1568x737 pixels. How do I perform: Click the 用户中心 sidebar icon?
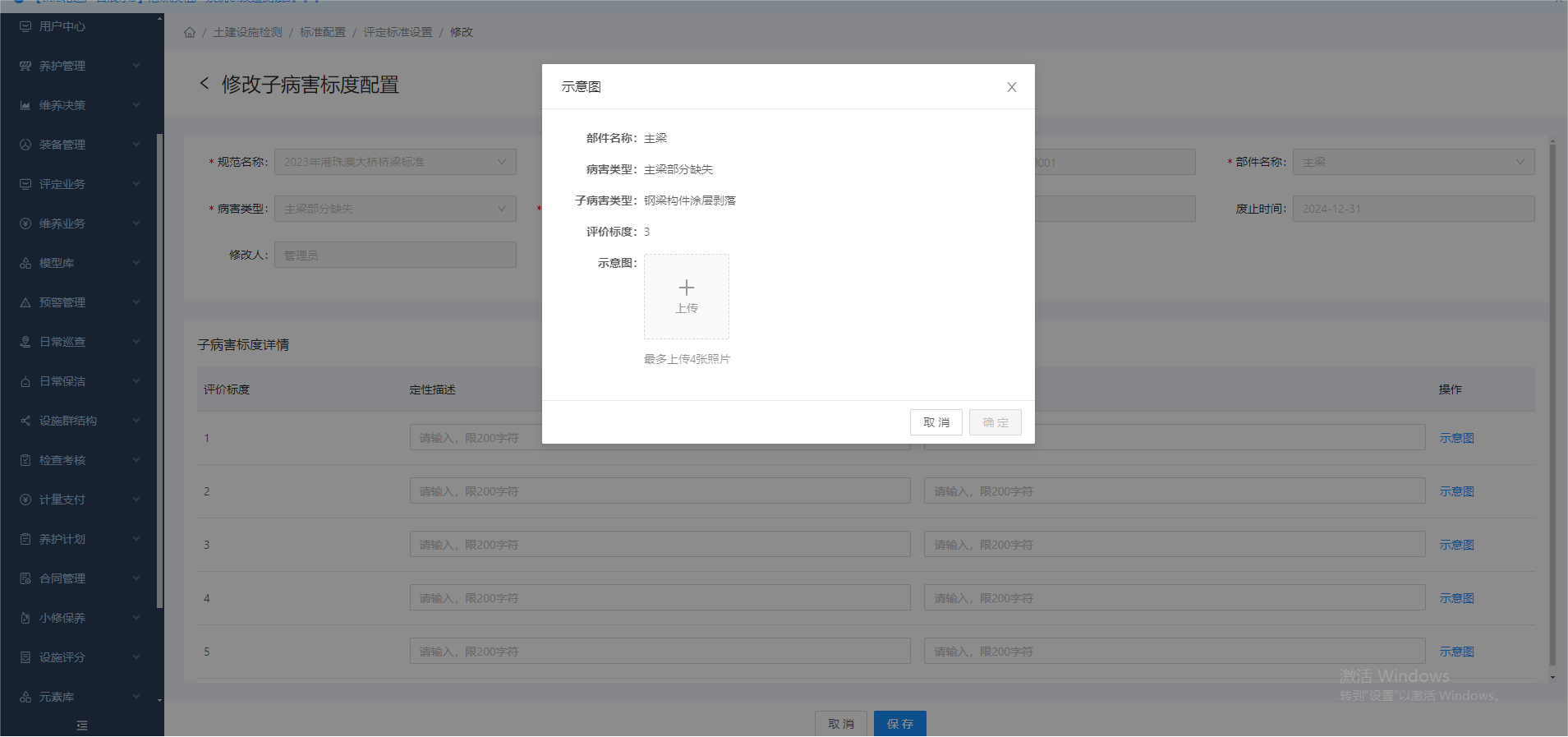pyautogui.click(x=25, y=26)
